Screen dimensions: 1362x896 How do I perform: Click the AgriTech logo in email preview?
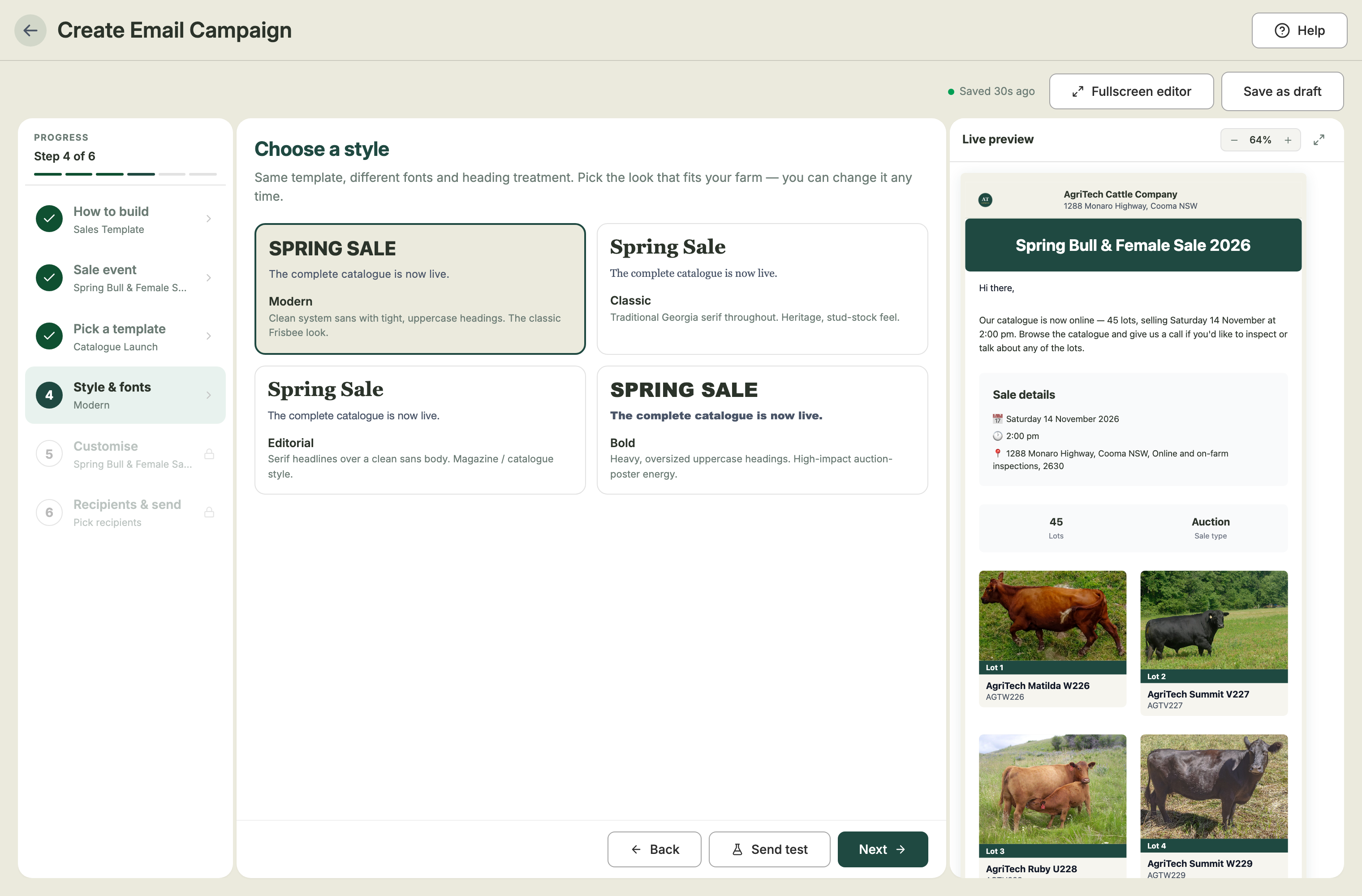click(x=985, y=200)
